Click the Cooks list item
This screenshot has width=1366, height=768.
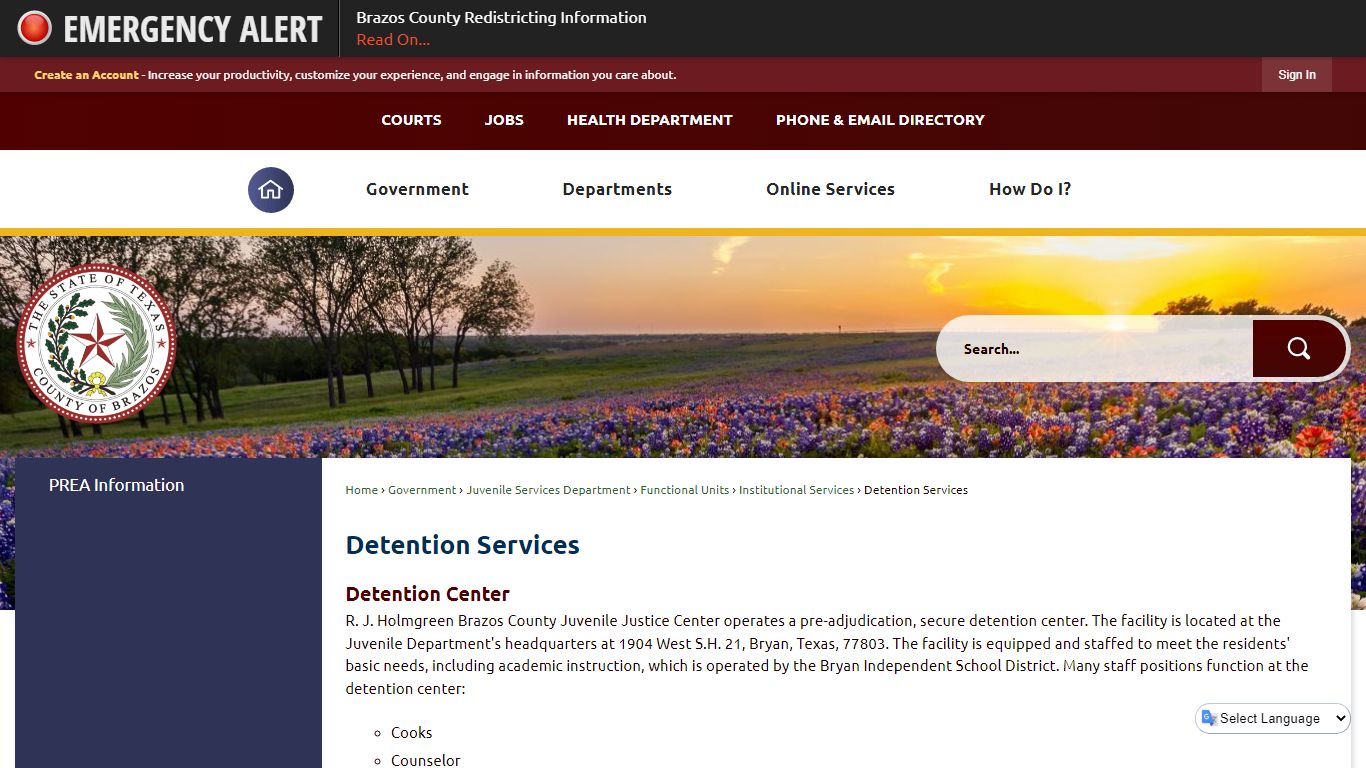(412, 733)
